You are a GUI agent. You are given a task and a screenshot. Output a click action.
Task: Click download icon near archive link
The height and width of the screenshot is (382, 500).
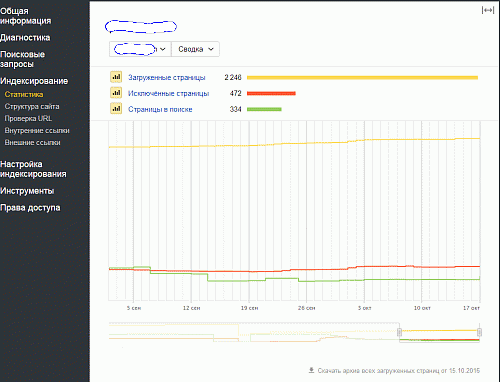pos(311,370)
